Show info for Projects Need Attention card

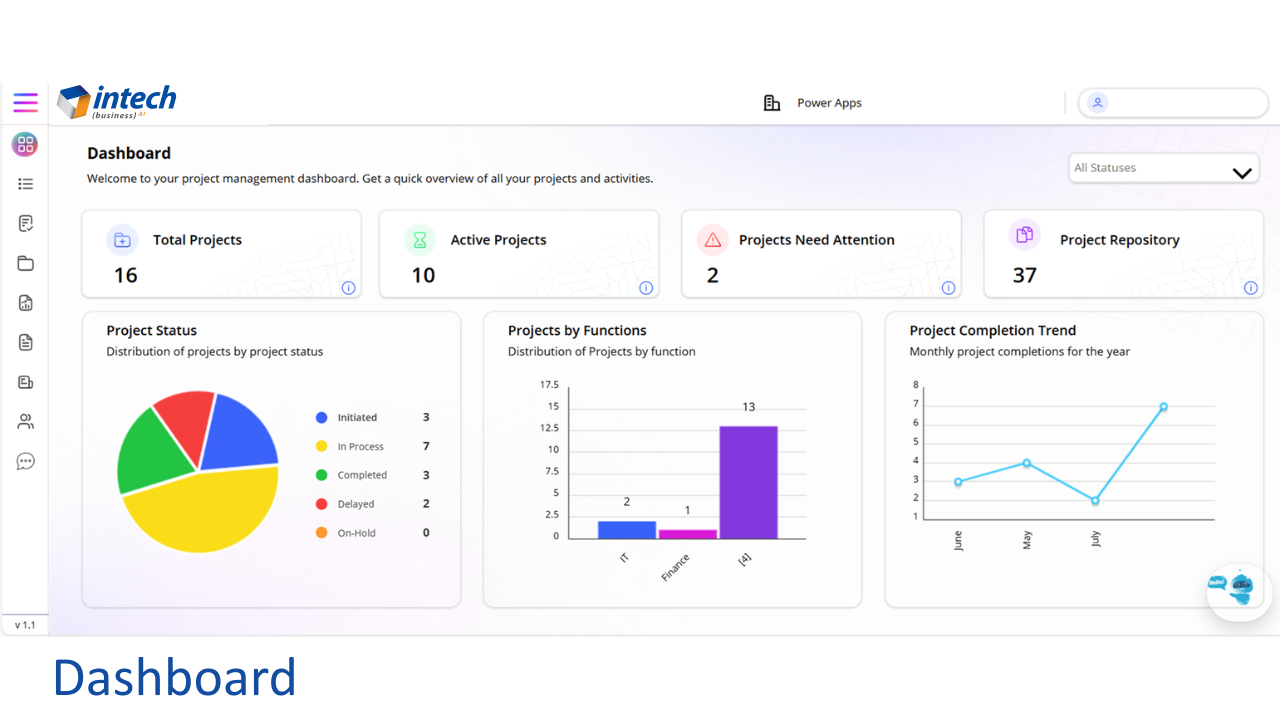pyautogui.click(x=948, y=288)
